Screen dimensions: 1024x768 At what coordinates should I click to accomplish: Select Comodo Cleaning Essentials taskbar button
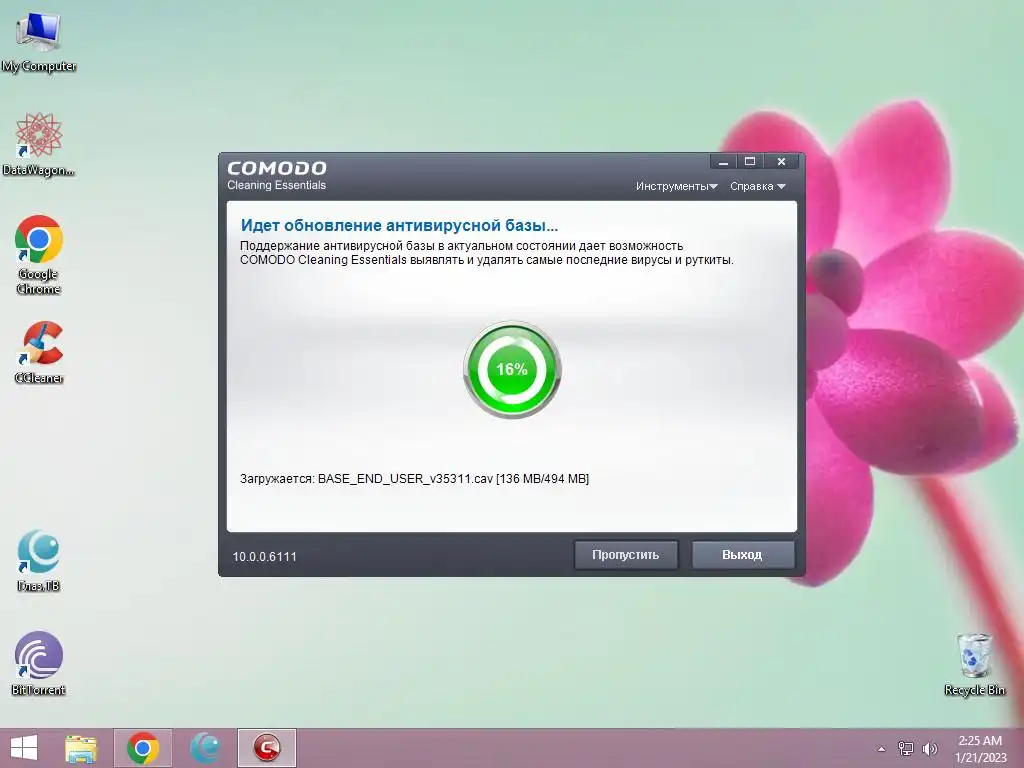pyautogui.click(x=266, y=748)
